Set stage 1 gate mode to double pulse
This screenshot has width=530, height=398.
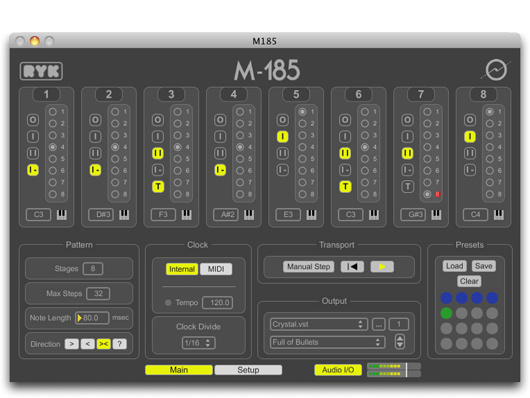pos(33,153)
